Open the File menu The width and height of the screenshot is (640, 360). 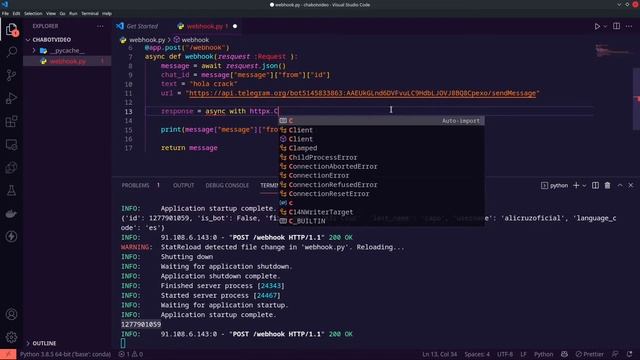click(x=5, y=13)
